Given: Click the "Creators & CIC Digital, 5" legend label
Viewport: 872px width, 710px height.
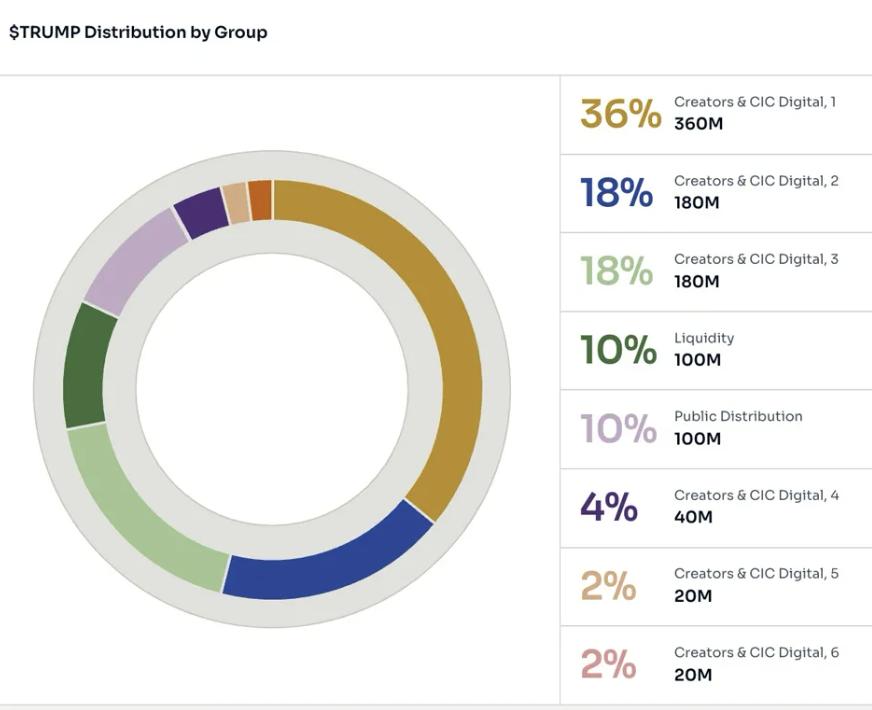Looking at the screenshot, I should (755, 573).
